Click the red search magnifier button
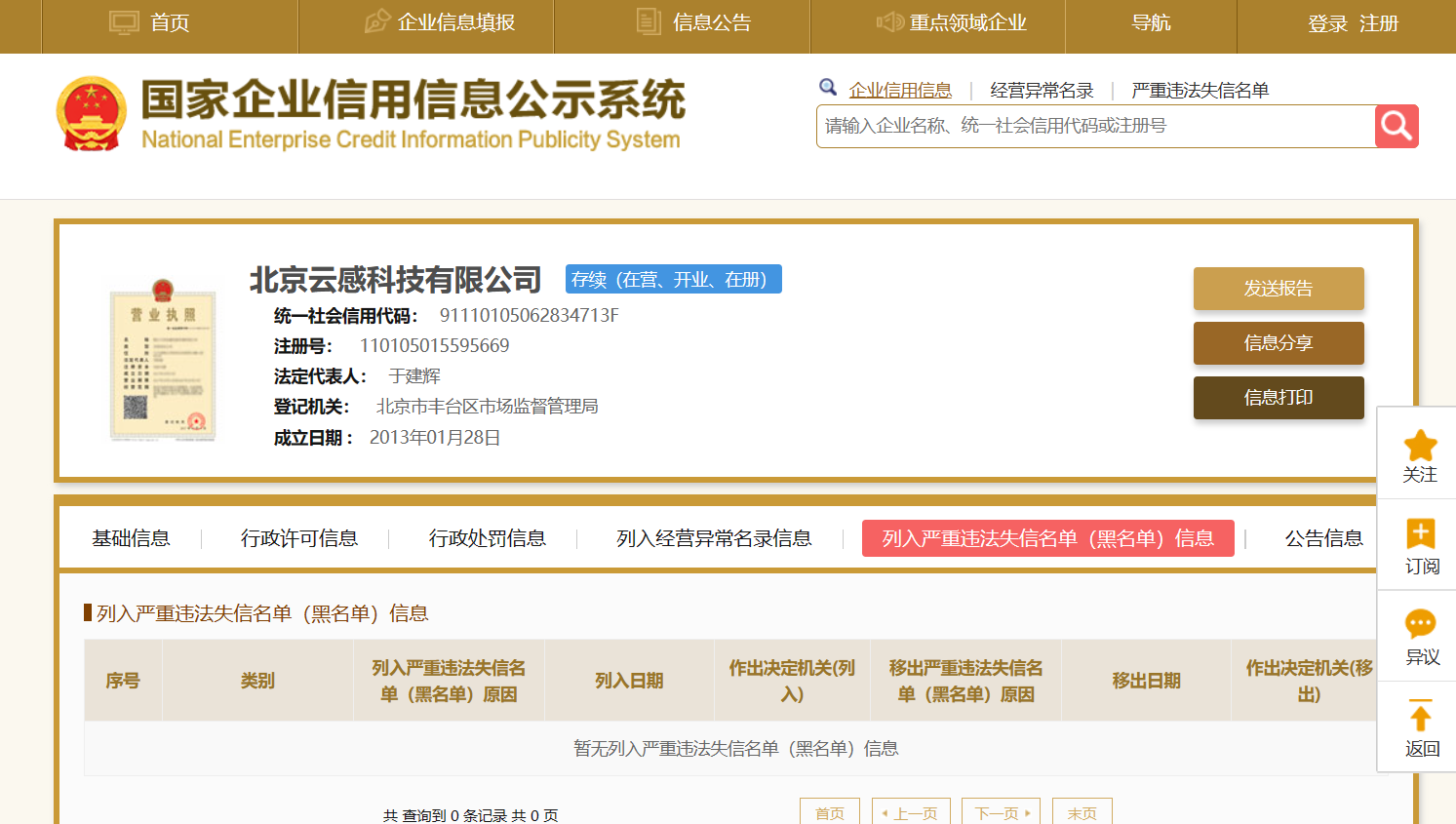 tap(1397, 126)
